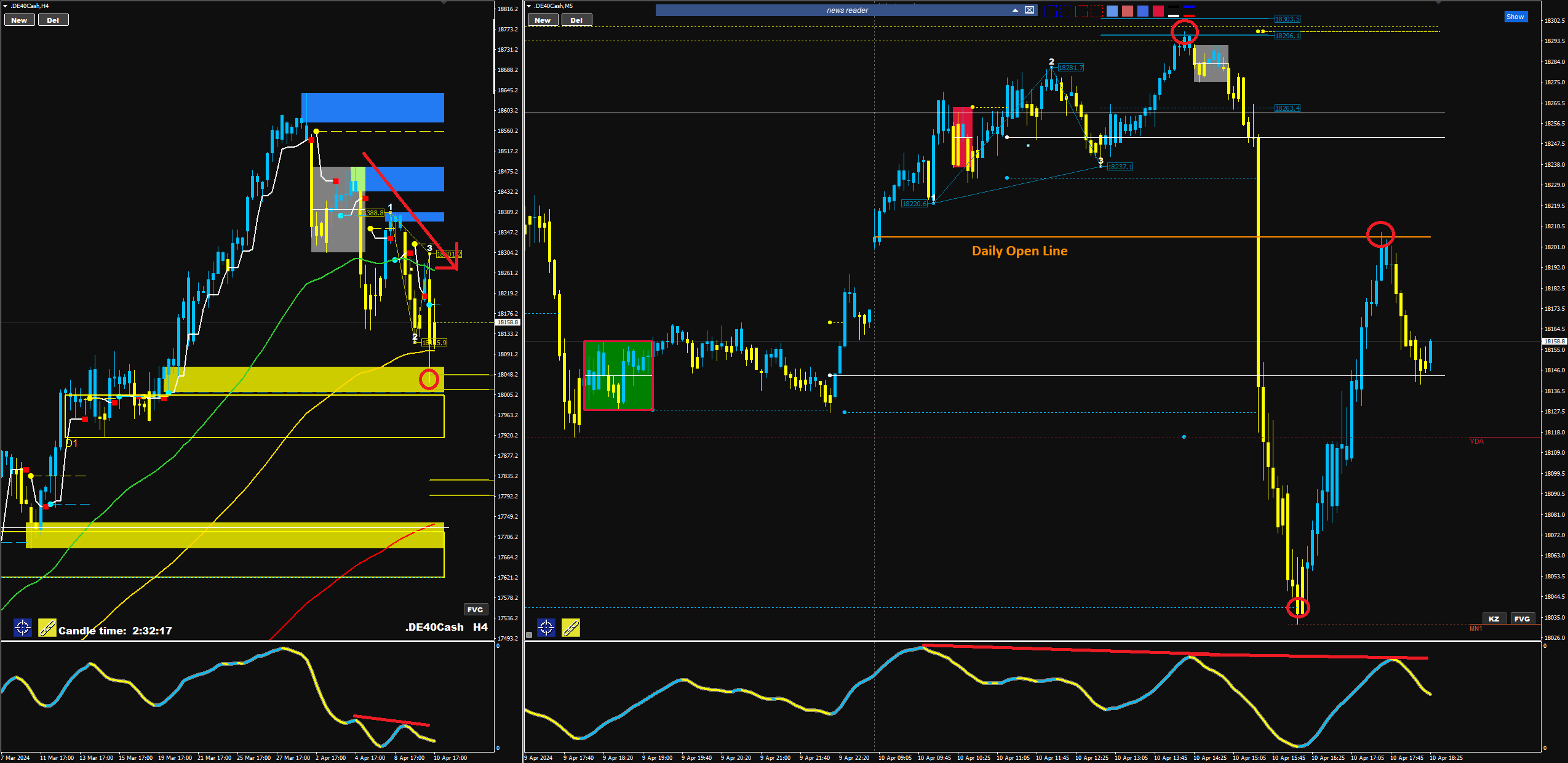Screen dimensions: 1568x763
Task: Open .DE40Cash,M5 chart title dropdown
Action: pyautogui.click(x=528, y=6)
